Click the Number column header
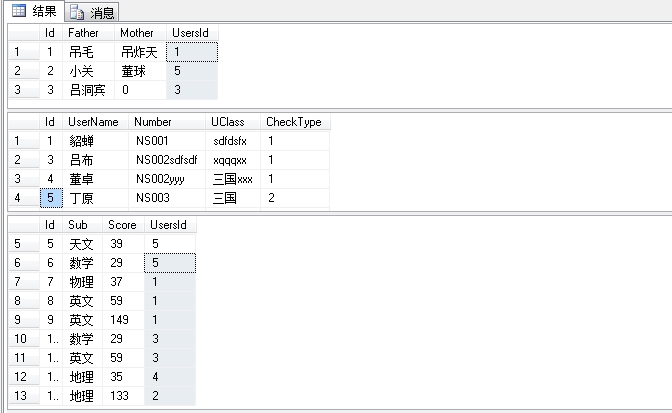The width and height of the screenshot is (672, 413). (167, 122)
